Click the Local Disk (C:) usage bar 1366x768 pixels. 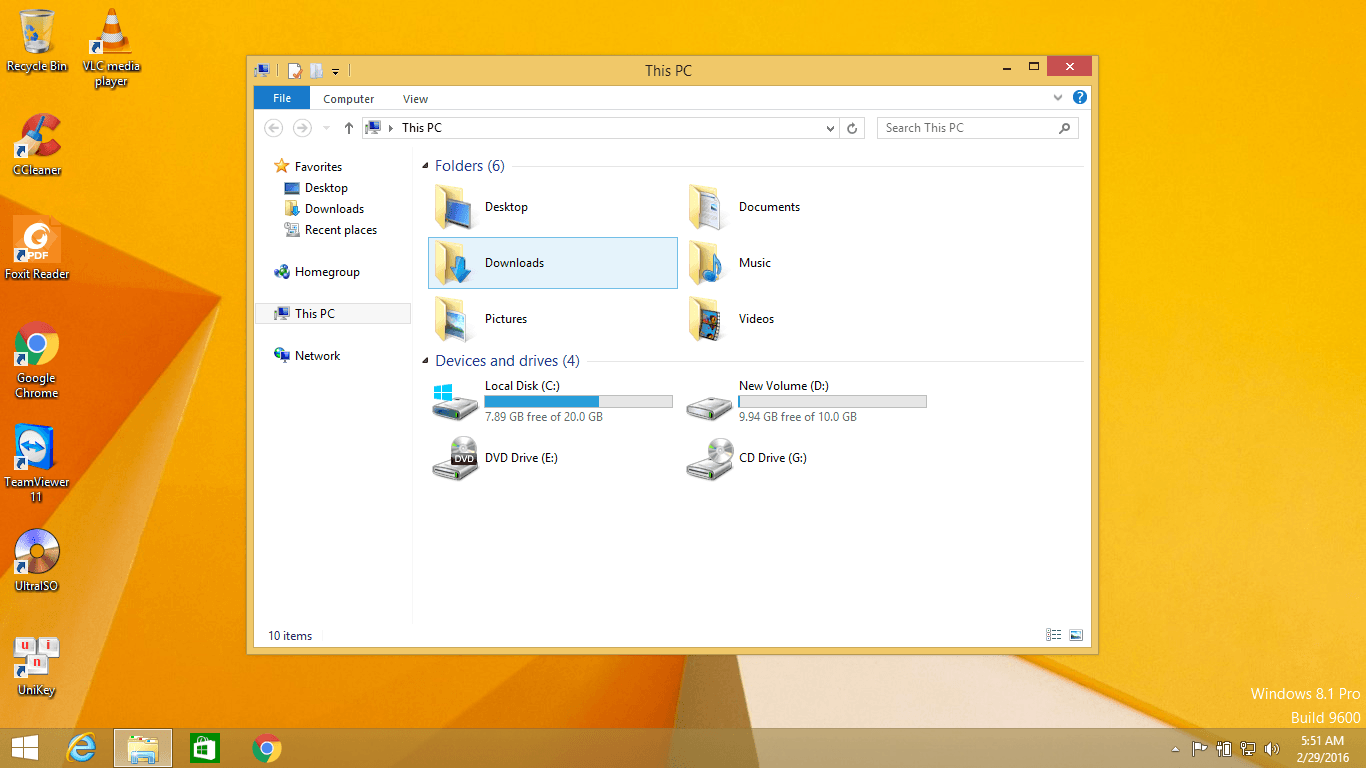click(578, 401)
